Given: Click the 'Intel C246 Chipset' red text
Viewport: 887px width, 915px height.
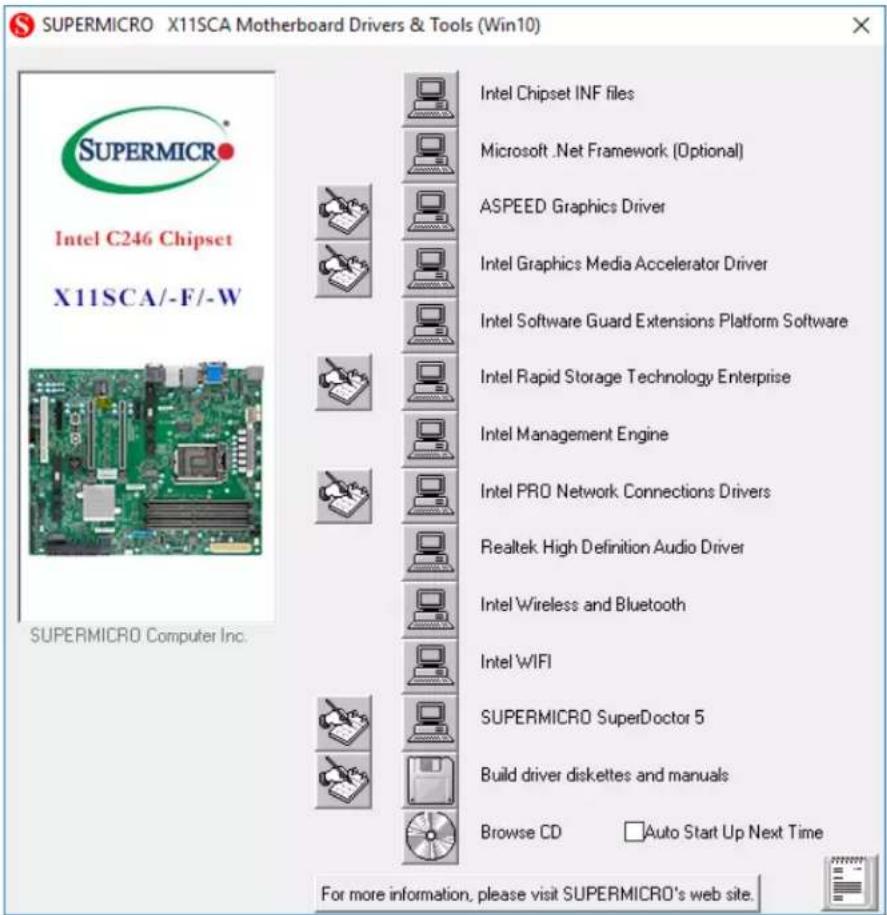Looking at the screenshot, I should click(144, 239).
